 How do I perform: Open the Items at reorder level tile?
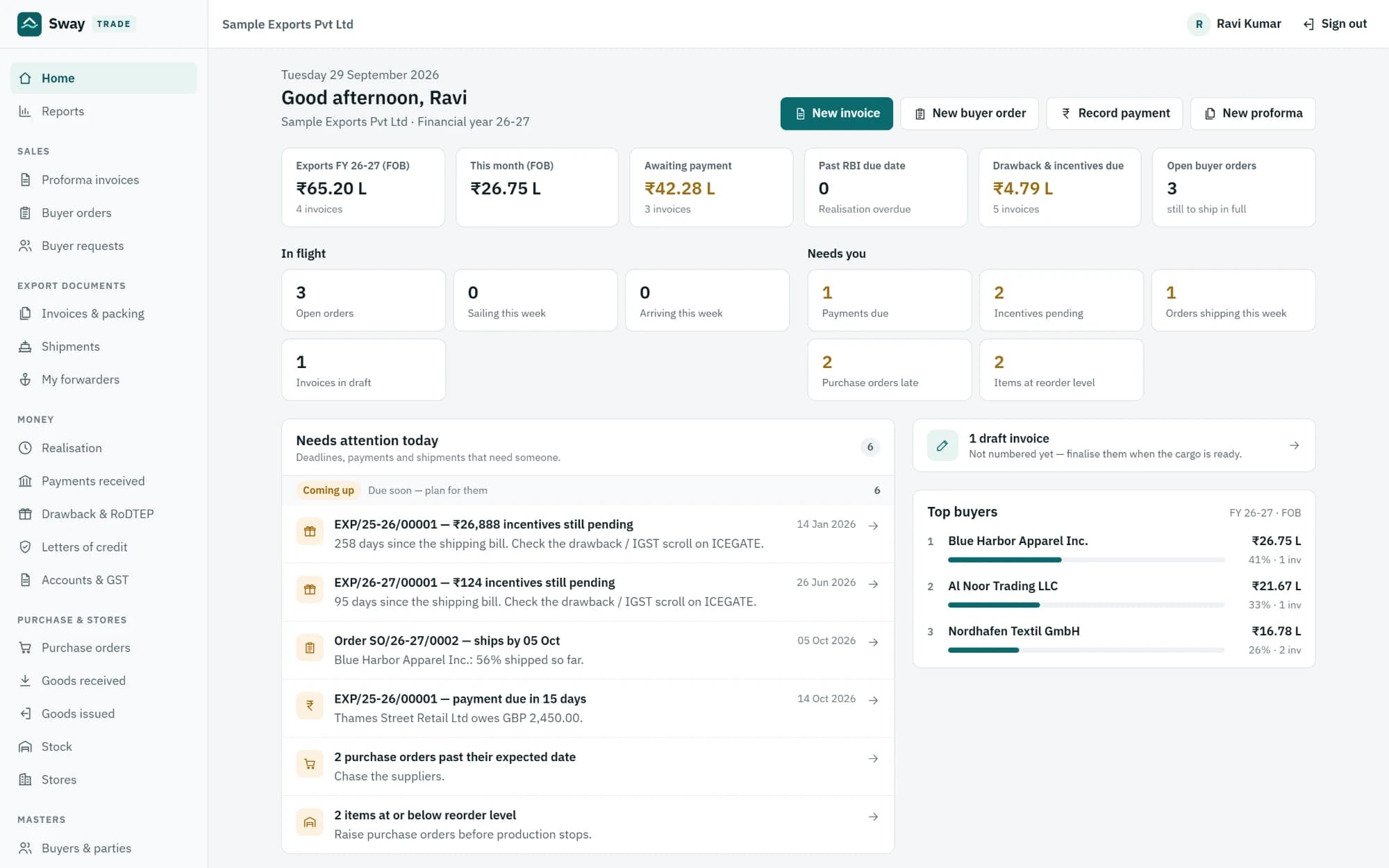click(1061, 369)
